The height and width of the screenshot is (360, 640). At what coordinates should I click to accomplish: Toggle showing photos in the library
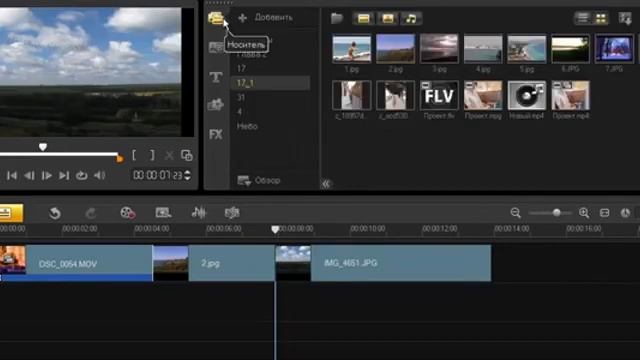[387, 18]
